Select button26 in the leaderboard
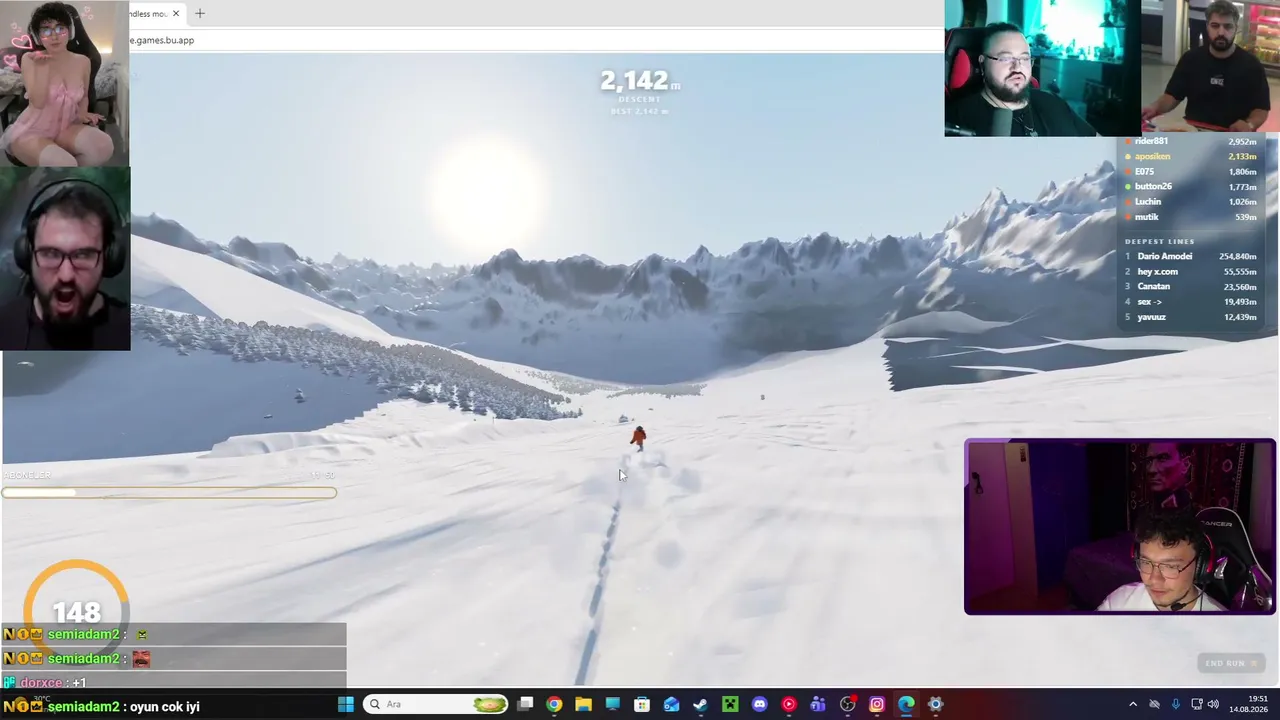This screenshot has width=1280, height=720. click(1190, 186)
